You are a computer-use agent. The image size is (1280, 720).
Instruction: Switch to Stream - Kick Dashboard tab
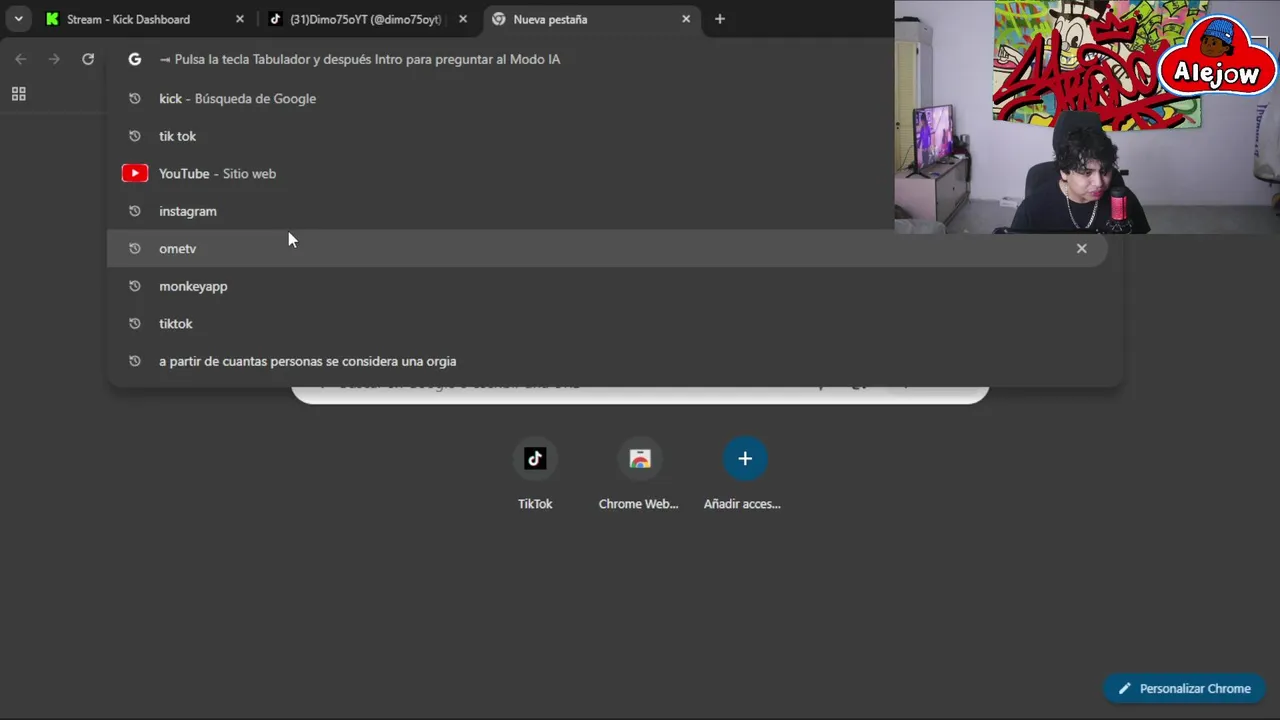(143, 19)
